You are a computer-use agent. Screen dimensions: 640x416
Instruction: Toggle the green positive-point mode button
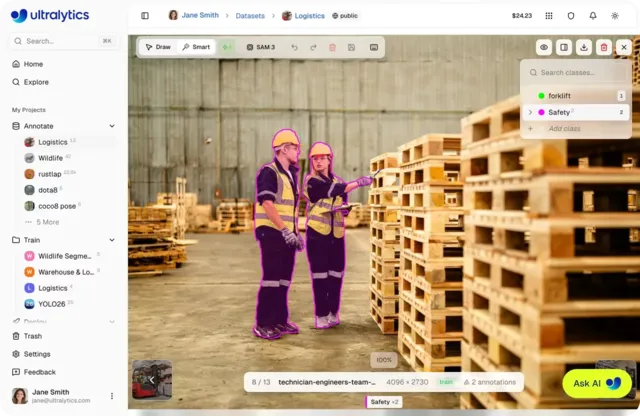pos(227,47)
